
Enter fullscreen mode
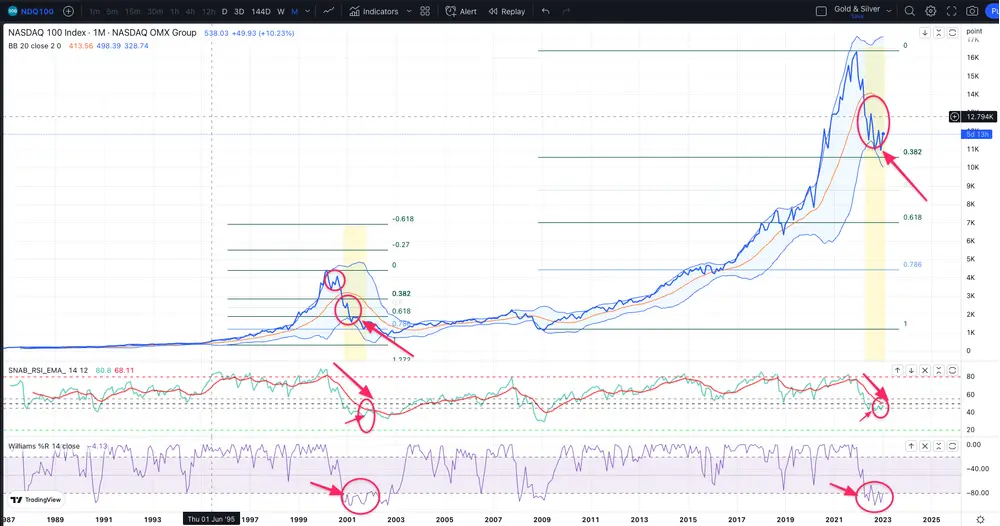click(951, 11)
